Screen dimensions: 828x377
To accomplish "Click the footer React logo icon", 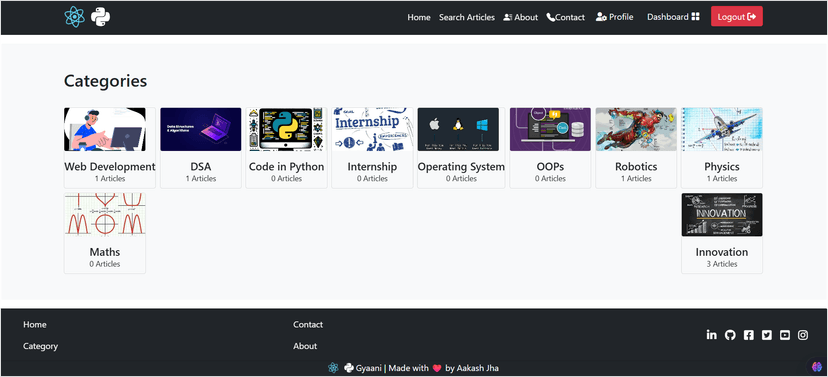I will coord(333,368).
